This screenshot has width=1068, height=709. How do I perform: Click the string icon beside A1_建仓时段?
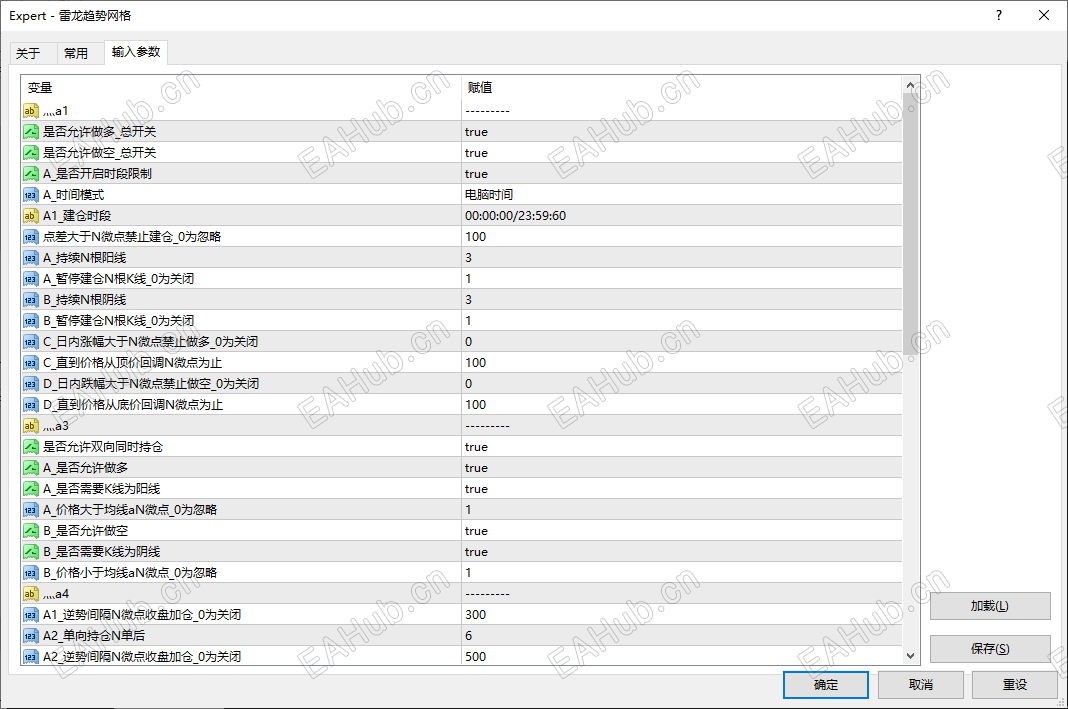[31, 216]
